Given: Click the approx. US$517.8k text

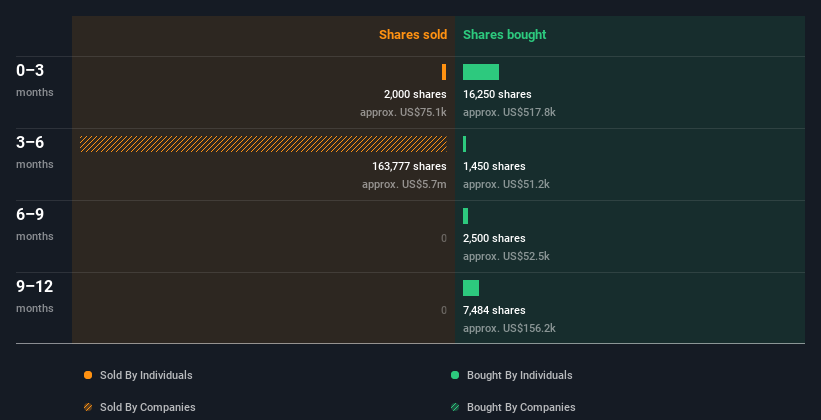Looking at the screenshot, I should click(509, 113).
